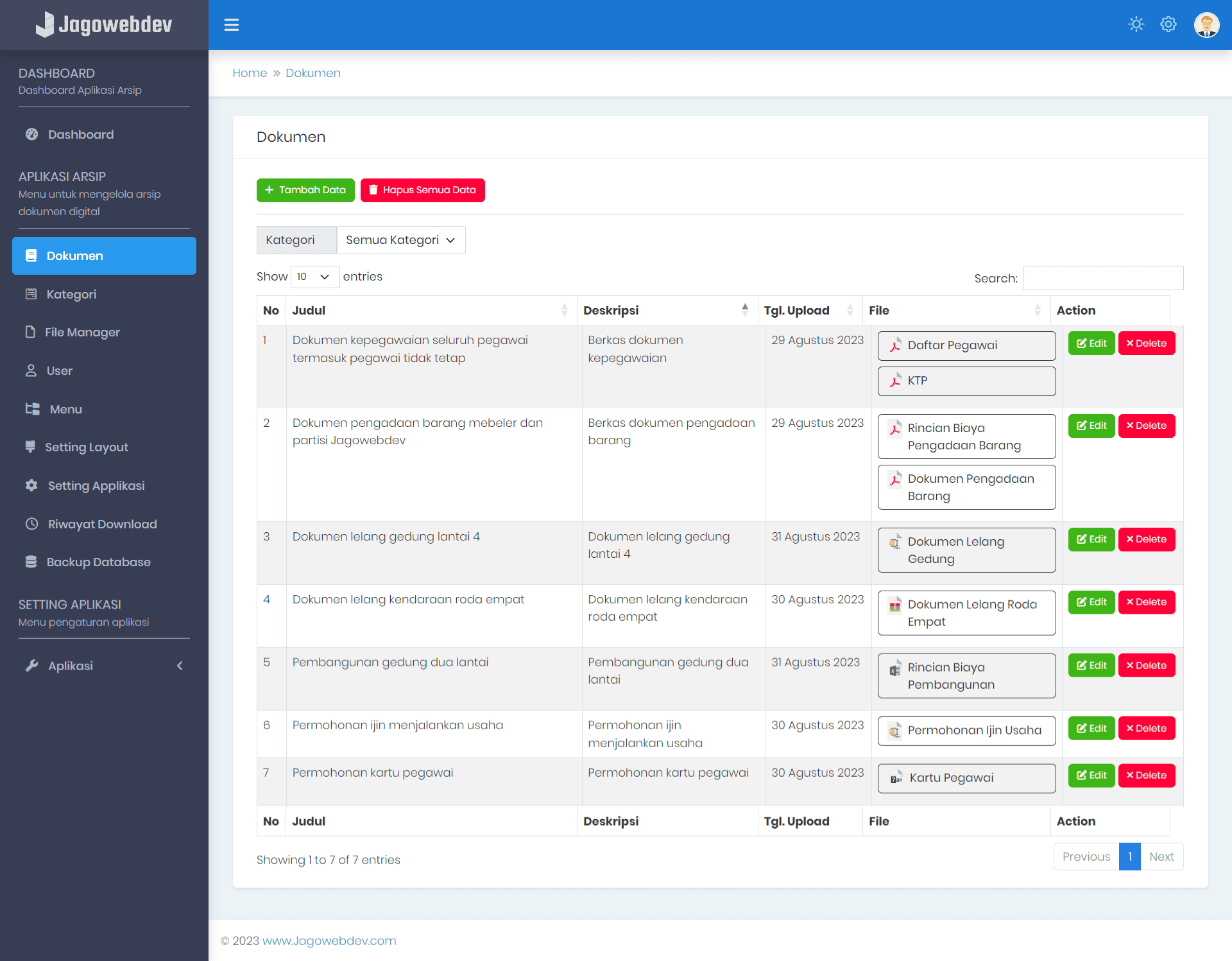
Task: Open the Semua Kategori dropdown
Action: 401,240
